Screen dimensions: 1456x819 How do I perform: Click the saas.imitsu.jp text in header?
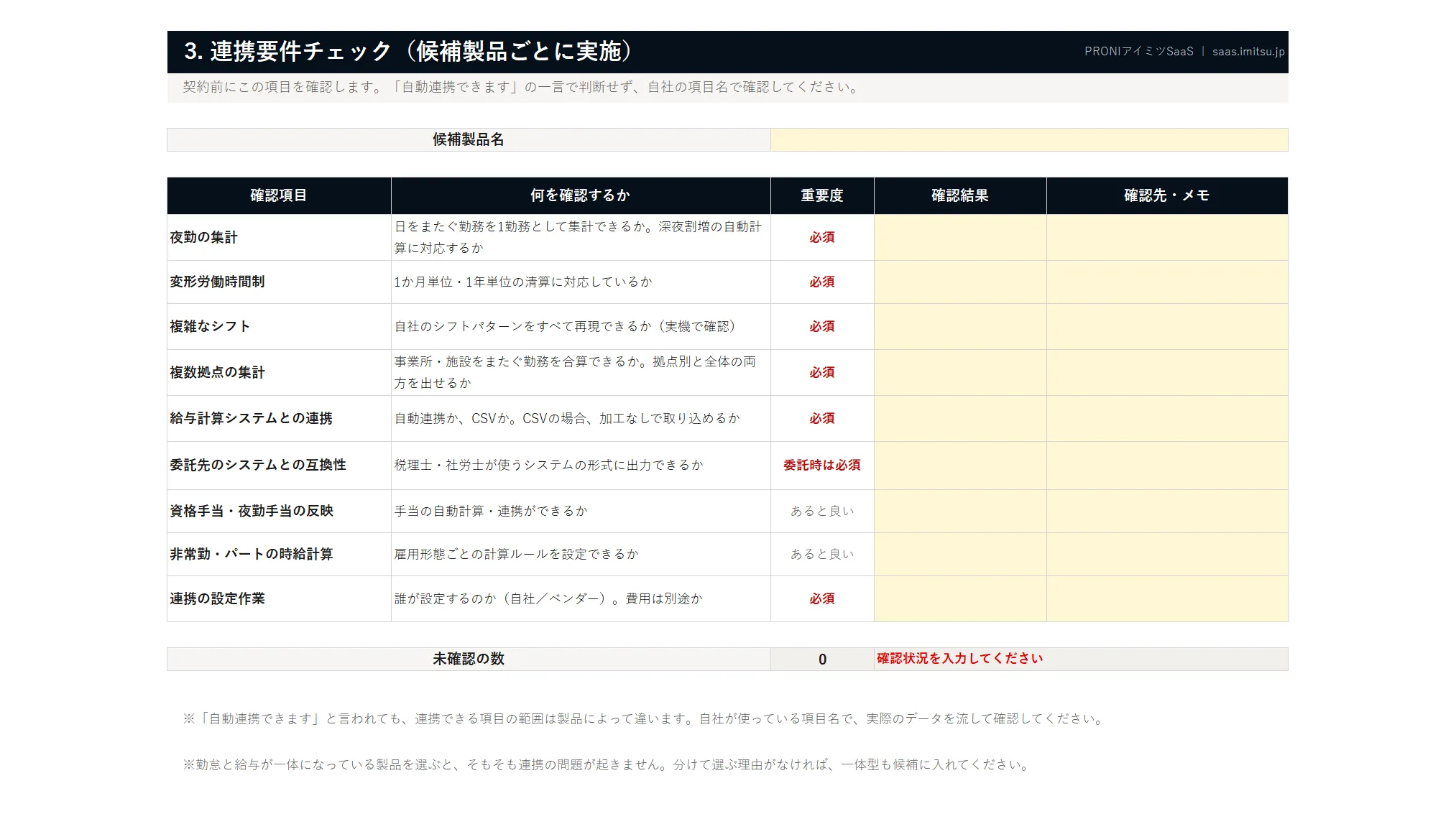[x=1248, y=52]
